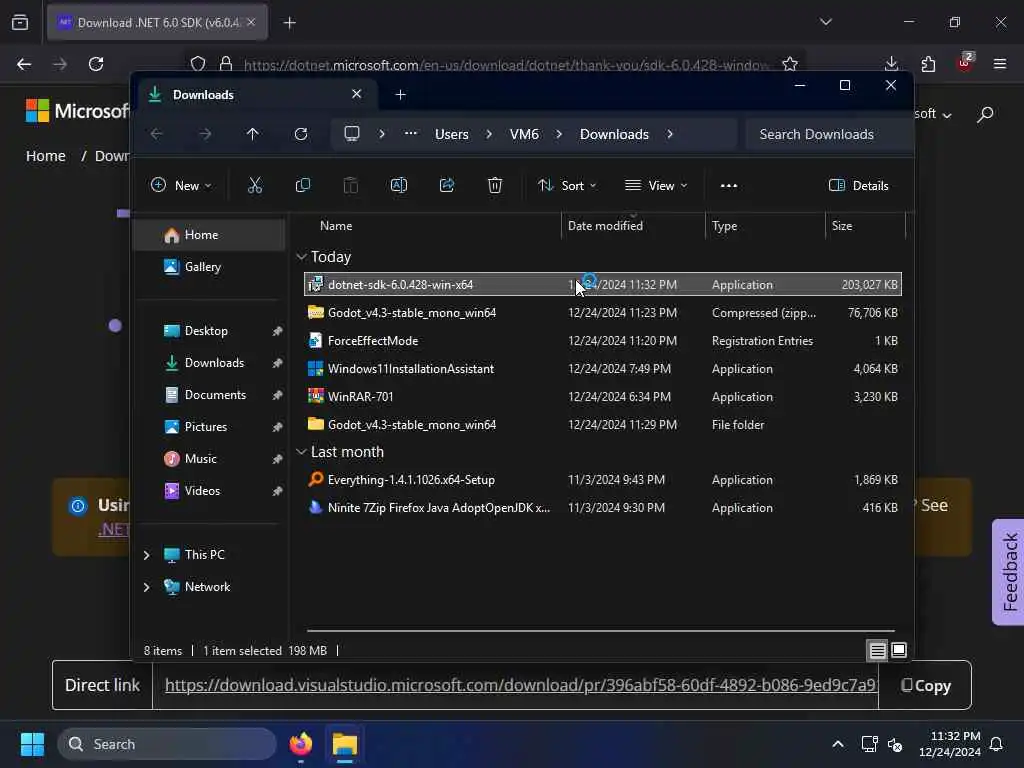This screenshot has height=768, width=1024.
Task: Click in the Search Downloads field
Action: [828, 134]
